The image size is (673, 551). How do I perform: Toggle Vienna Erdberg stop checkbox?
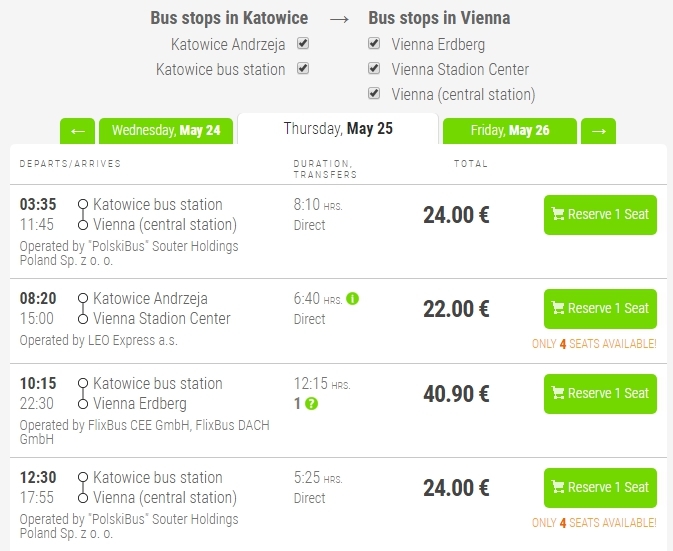(x=374, y=43)
